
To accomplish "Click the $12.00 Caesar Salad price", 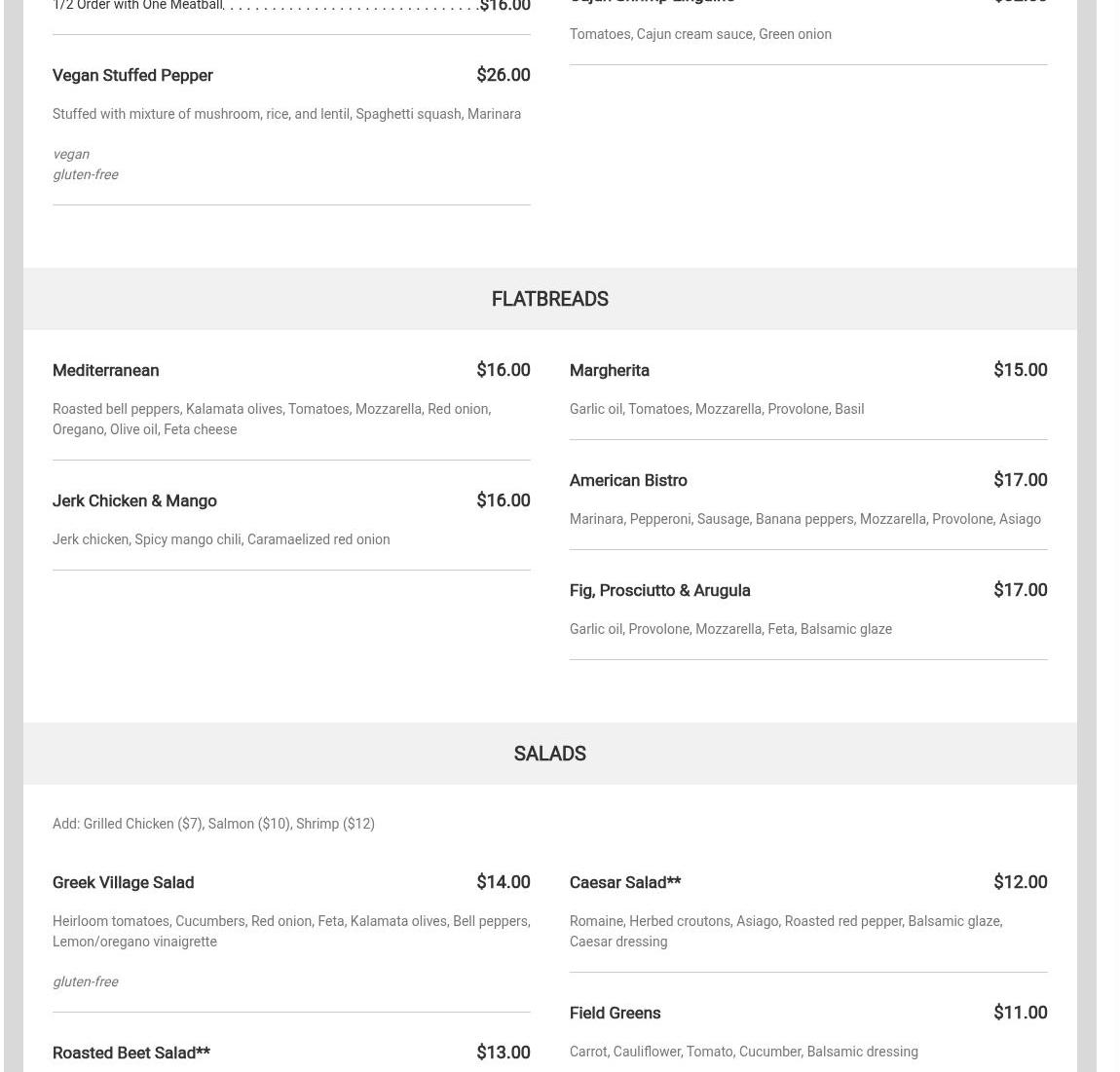I will [x=1020, y=882].
